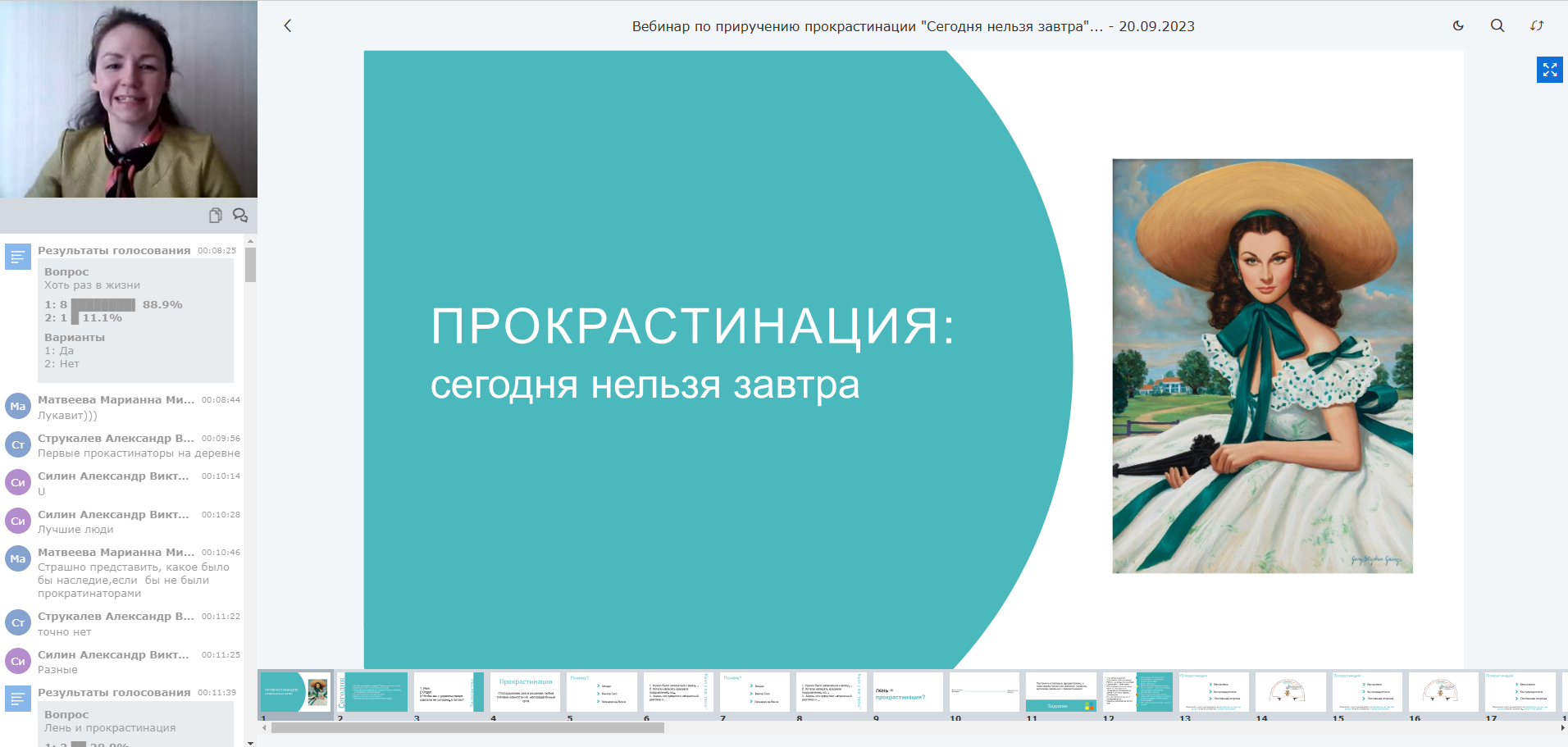Open the chat bubbles icon
This screenshot has width=1568, height=747.
[240, 215]
